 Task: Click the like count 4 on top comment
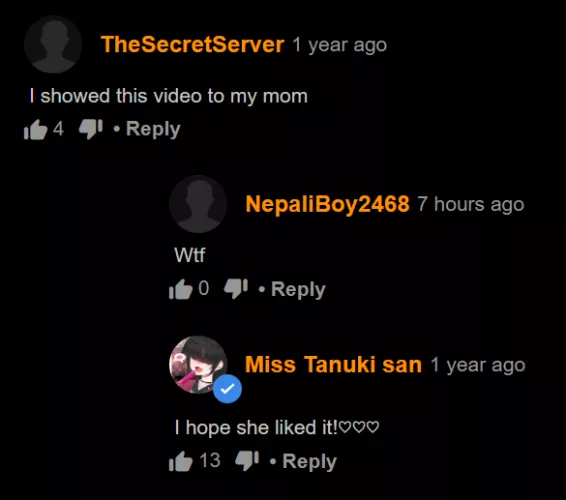tap(58, 129)
